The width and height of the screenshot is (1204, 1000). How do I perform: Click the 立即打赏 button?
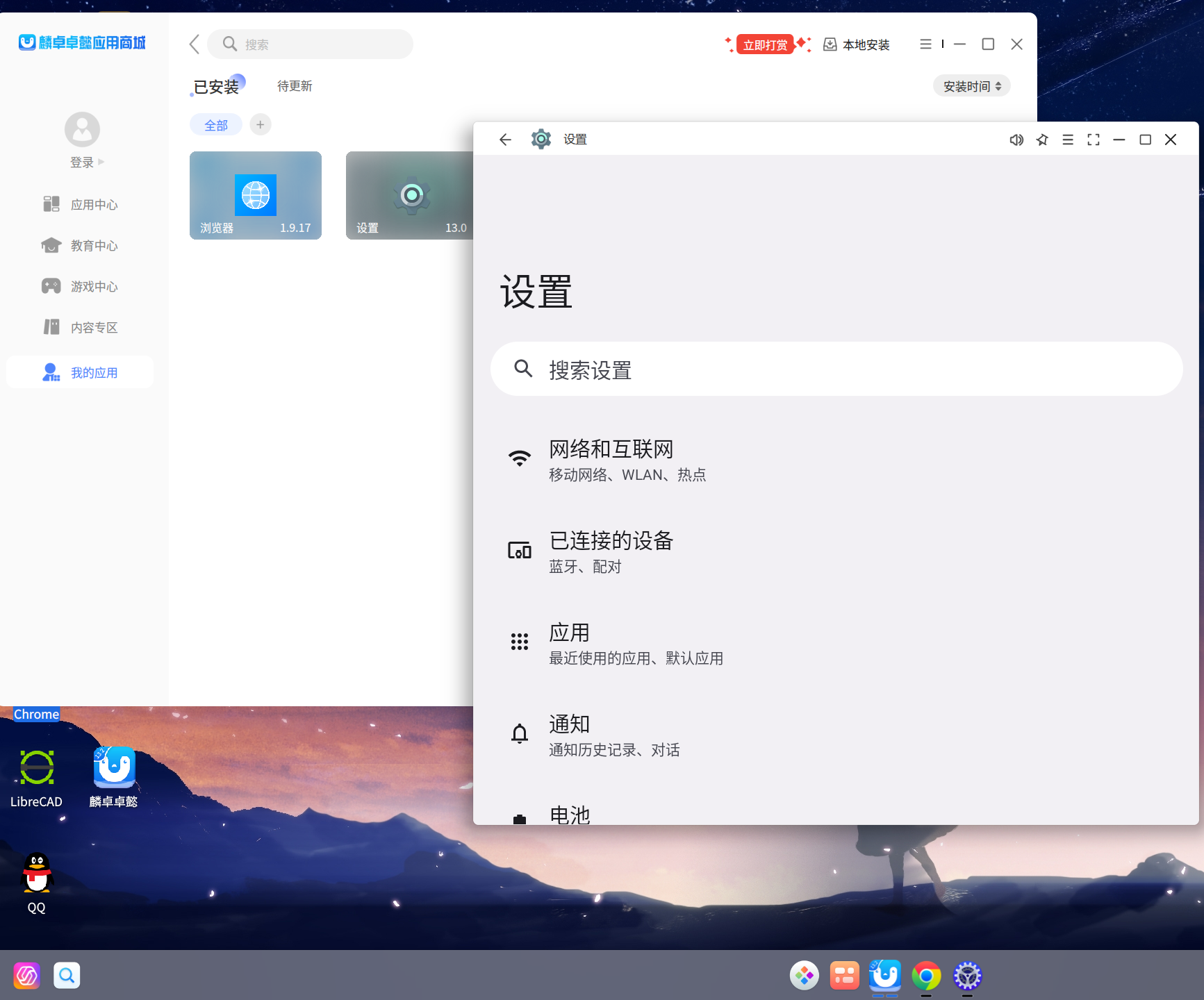pos(766,44)
